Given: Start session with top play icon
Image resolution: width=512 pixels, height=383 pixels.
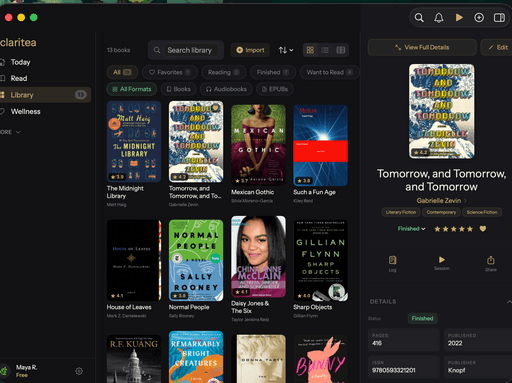Looking at the screenshot, I should tap(459, 17).
